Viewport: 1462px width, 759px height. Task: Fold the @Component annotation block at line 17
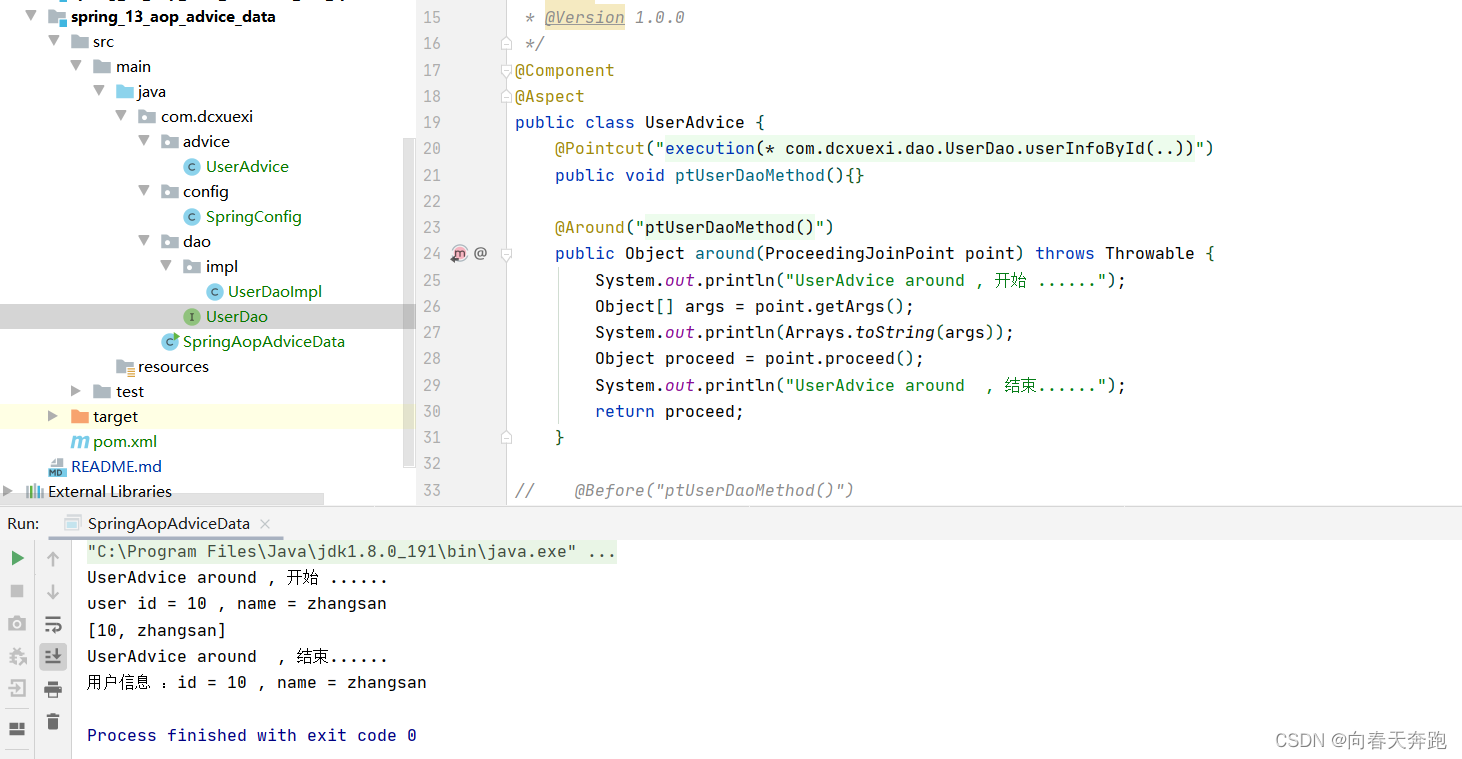tap(506, 70)
